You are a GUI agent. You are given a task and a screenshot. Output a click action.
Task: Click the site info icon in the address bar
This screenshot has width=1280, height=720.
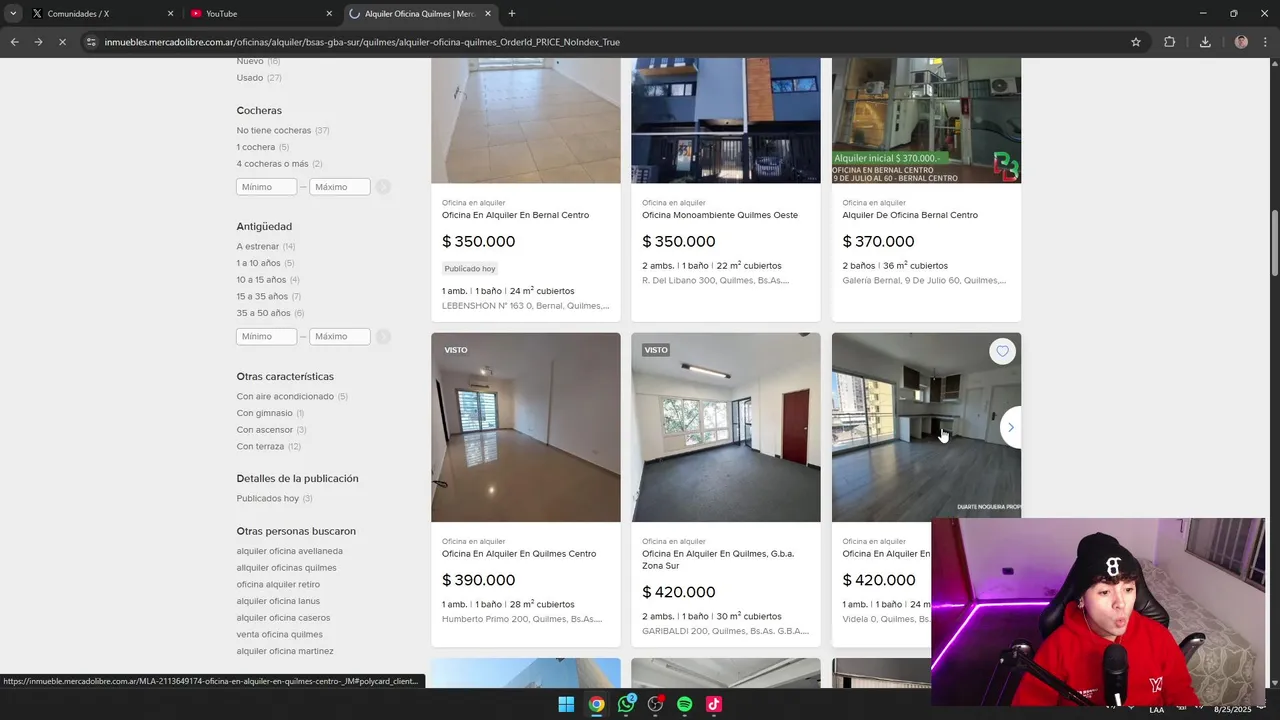tap(91, 42)
